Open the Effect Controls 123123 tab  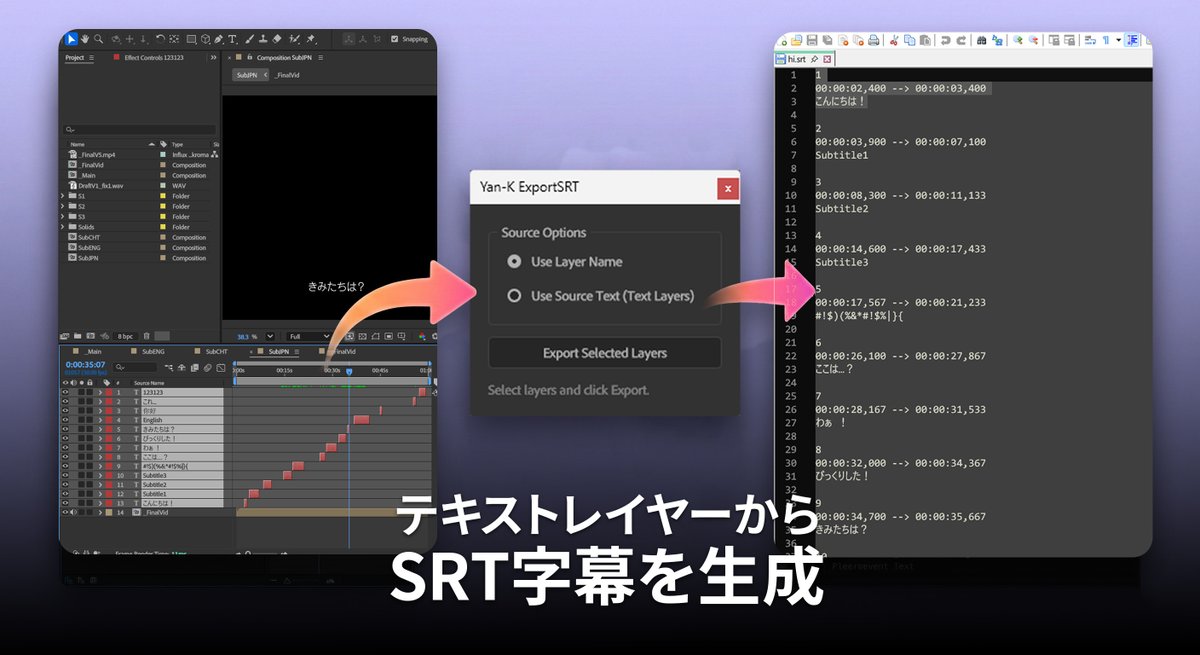pos(153,58)
